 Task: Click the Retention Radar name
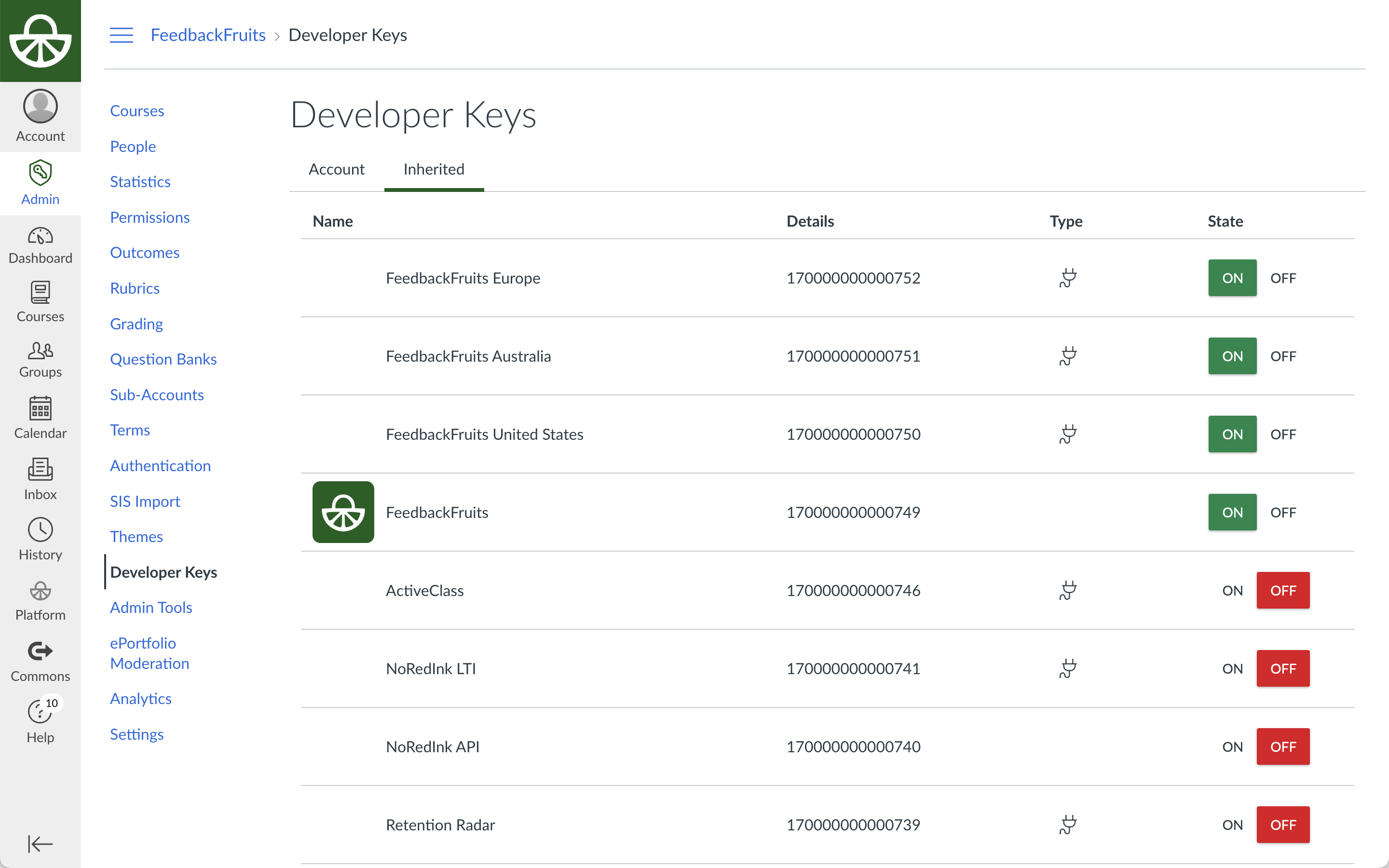point(440,825)
